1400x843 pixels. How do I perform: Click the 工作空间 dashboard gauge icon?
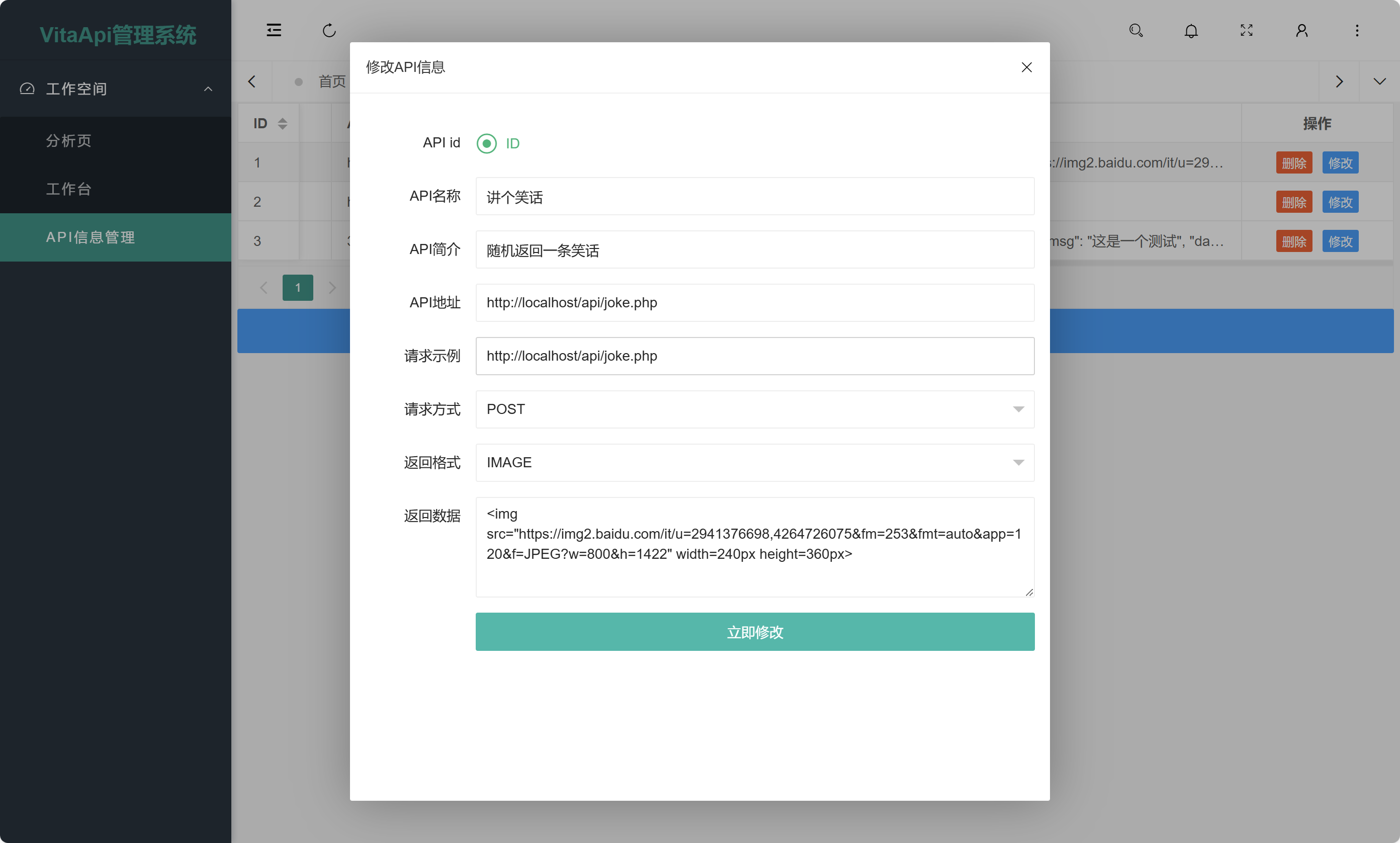click(x=27, y=89)
